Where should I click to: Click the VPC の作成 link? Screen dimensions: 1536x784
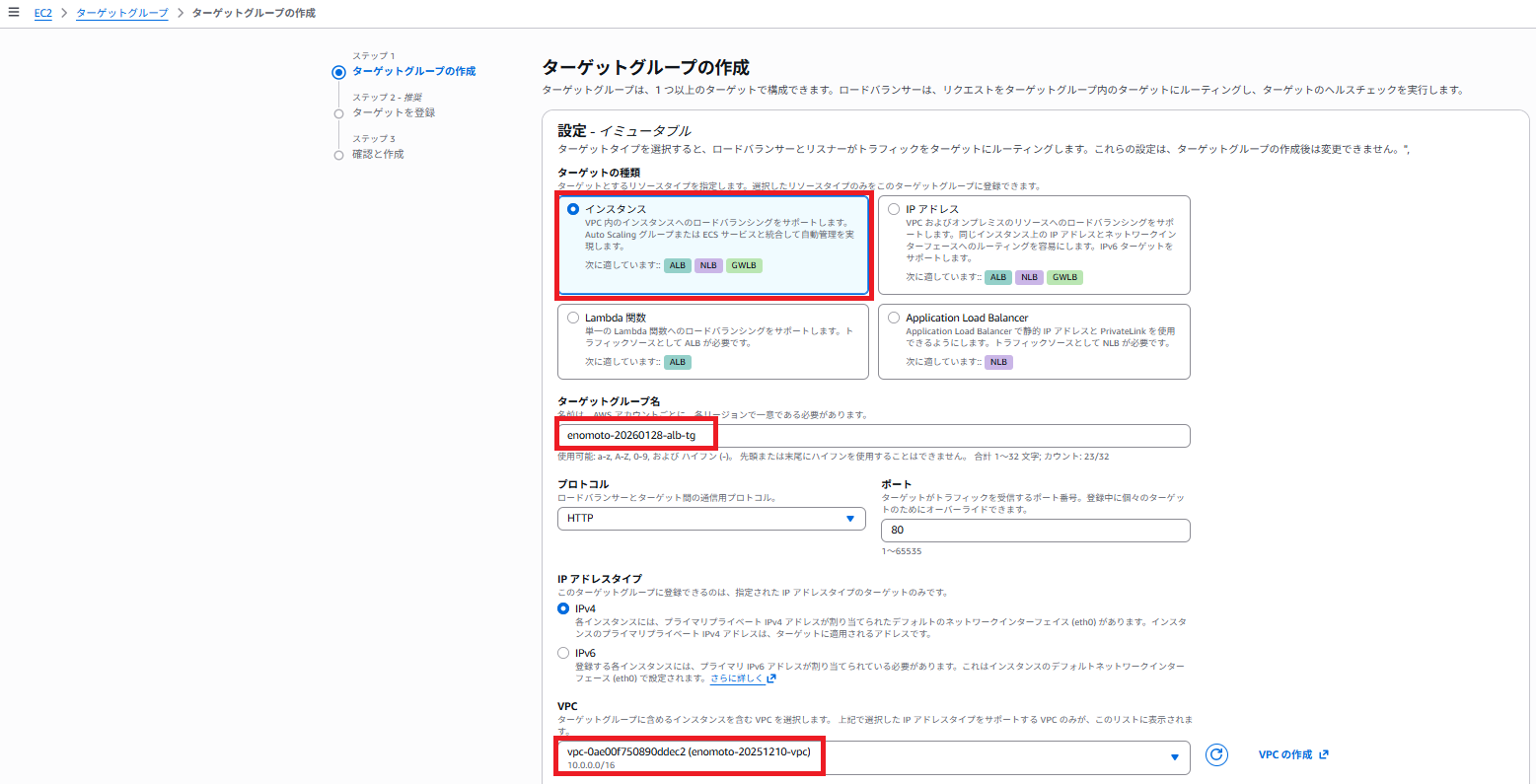click(x=1284, y=754)
